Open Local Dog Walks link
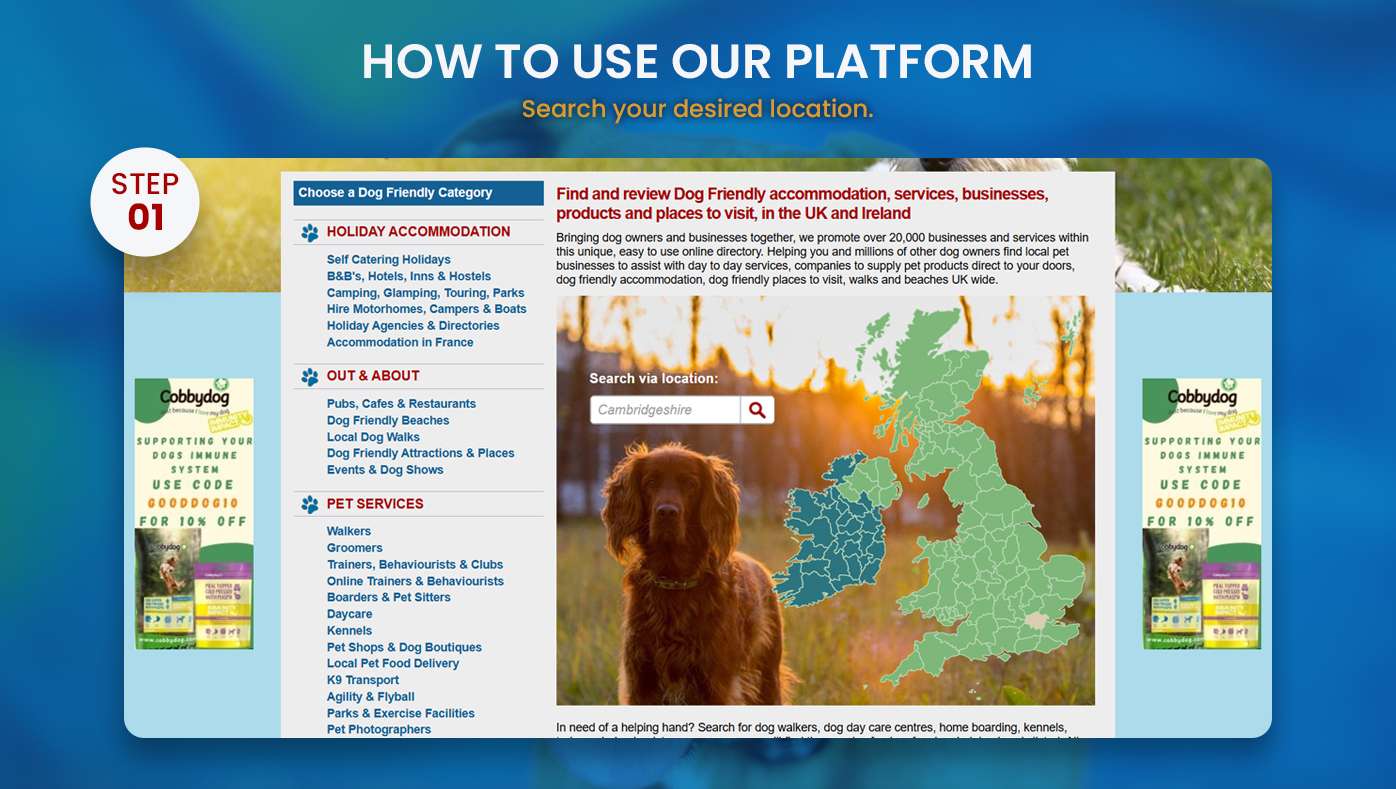 pyautogui.click(x=373, y=437)
